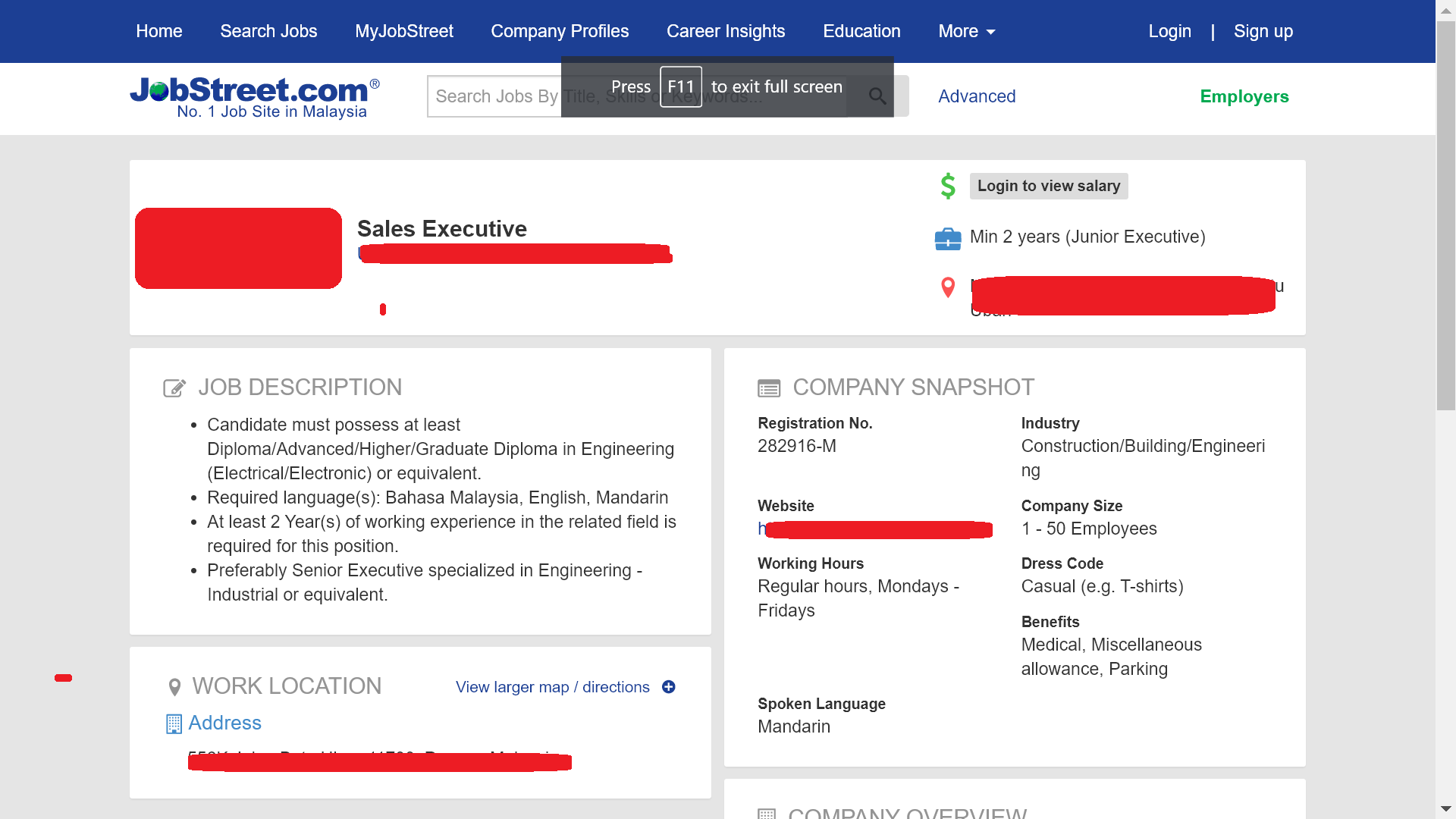Focus the Search Jobs input field
This screenshot has width=1456, height=819.
(x=637, y=96)
